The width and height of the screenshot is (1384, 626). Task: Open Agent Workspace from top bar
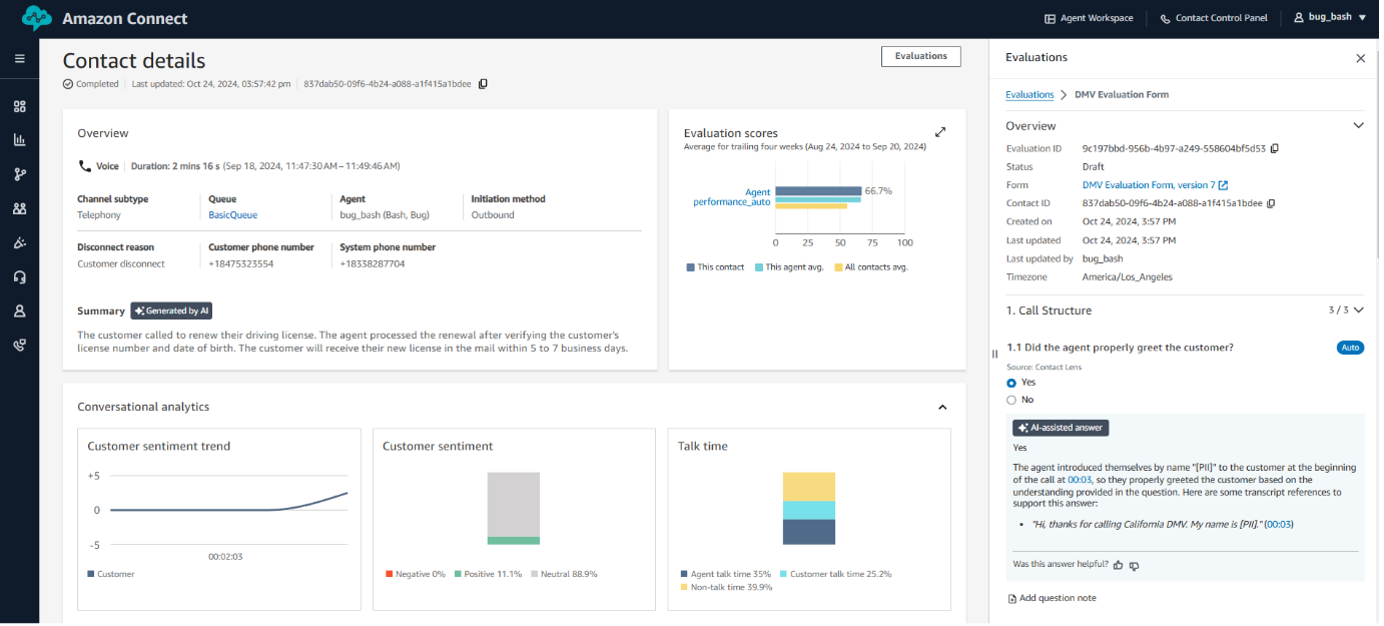pyautogui.click(x=1089, y=18)
